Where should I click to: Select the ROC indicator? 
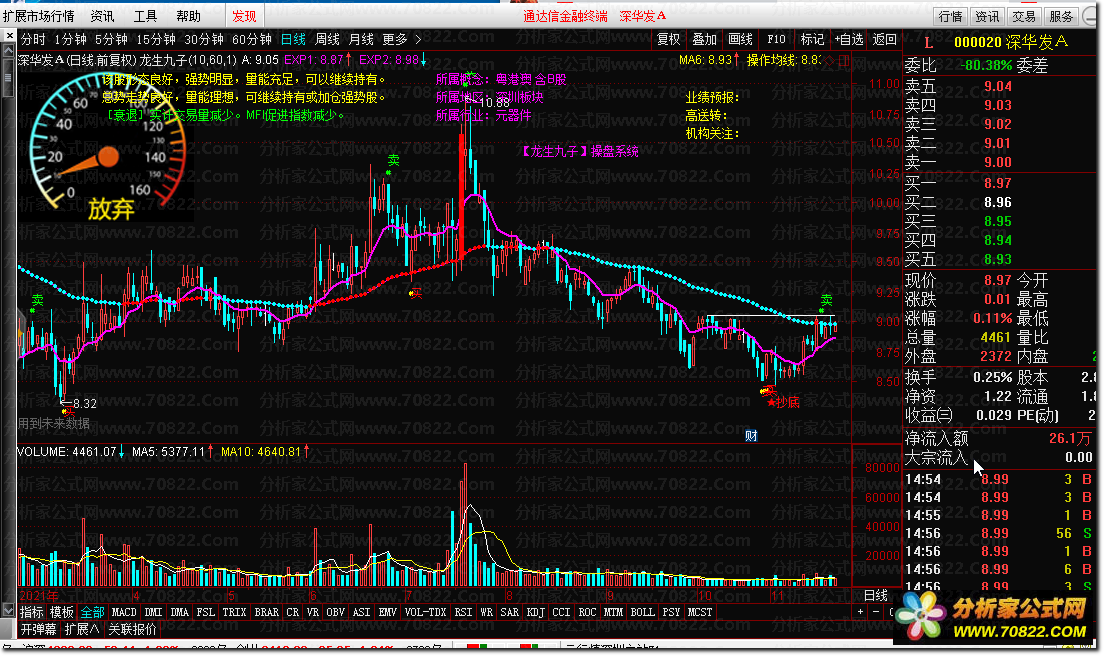[588, 612]
